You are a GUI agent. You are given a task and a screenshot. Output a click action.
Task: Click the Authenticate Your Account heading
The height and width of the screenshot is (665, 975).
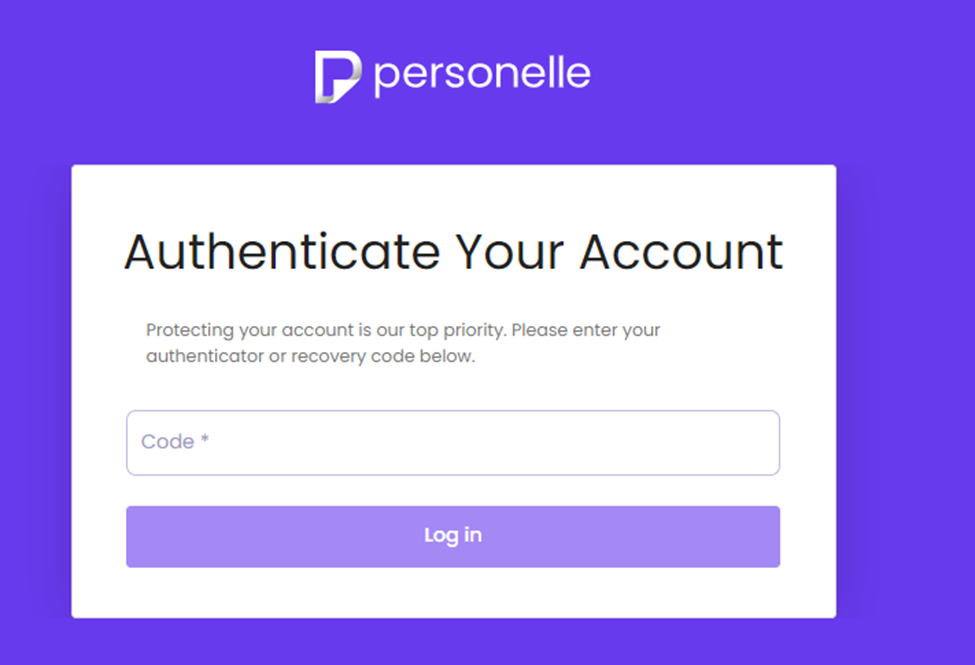[453, 251]
